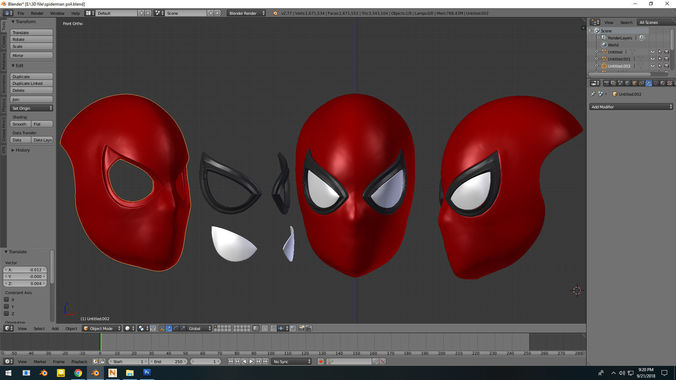This screenshot has width=676, height=380.
Task: Click the Mirror button
Action: coord(31,55)
